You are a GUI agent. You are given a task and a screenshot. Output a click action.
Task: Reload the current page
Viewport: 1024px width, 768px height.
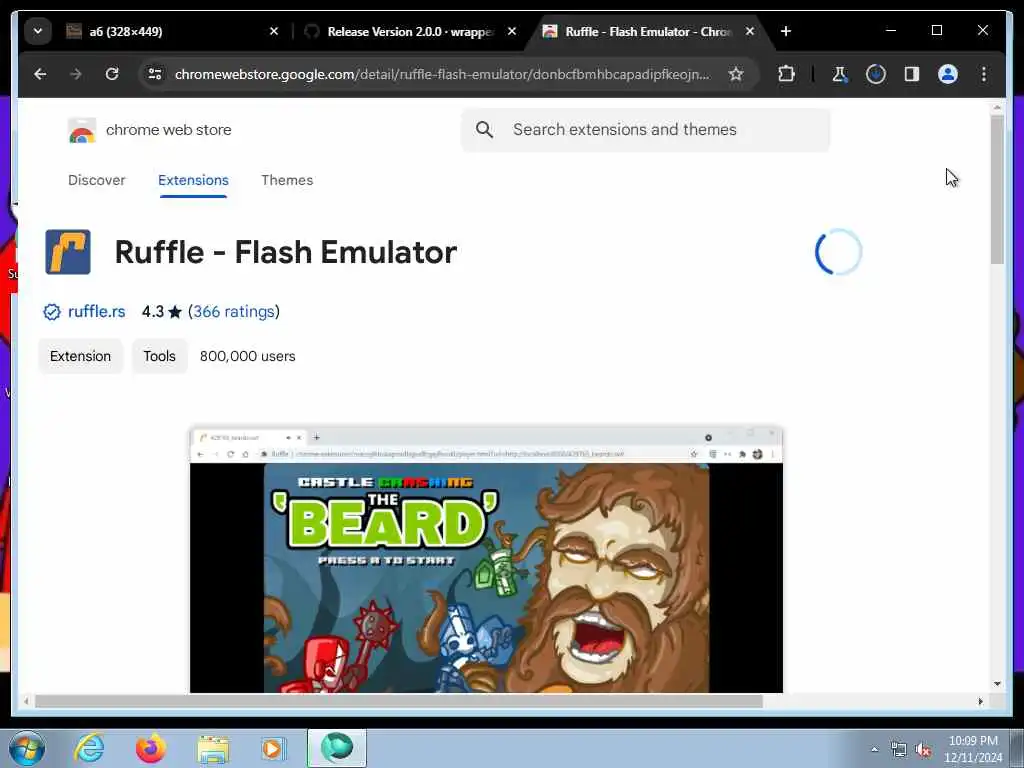[x=112, y=74]
